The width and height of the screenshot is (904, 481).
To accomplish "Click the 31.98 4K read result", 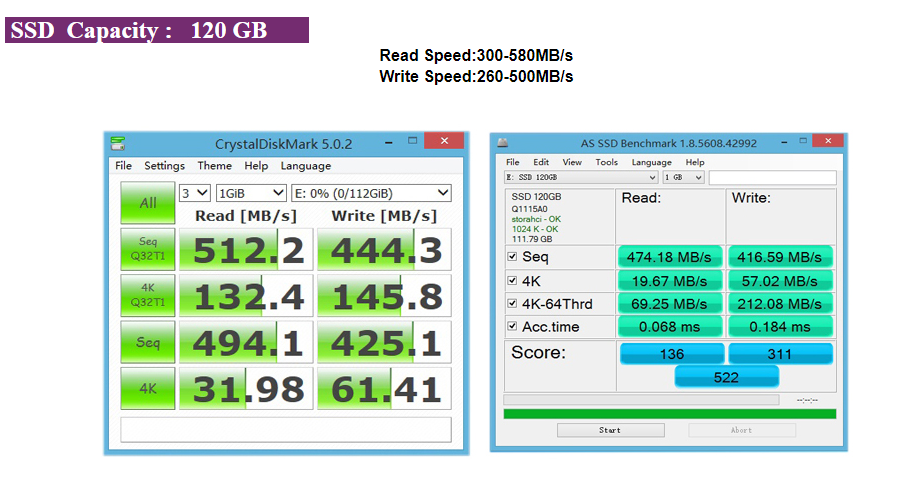I will pos(246,389).
